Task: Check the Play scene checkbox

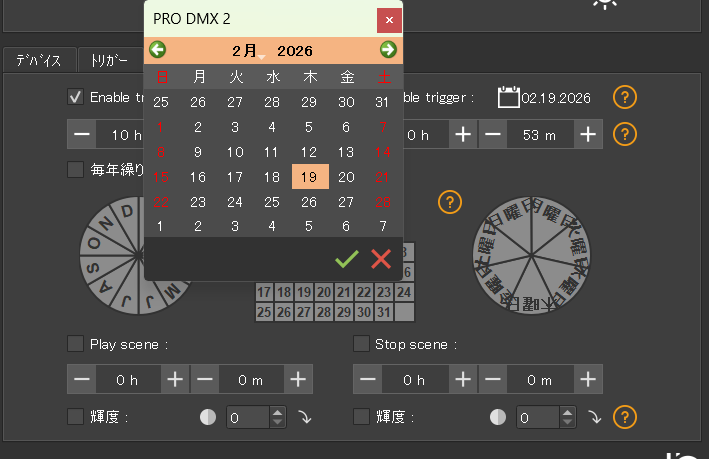Action: tap(75, 344)
